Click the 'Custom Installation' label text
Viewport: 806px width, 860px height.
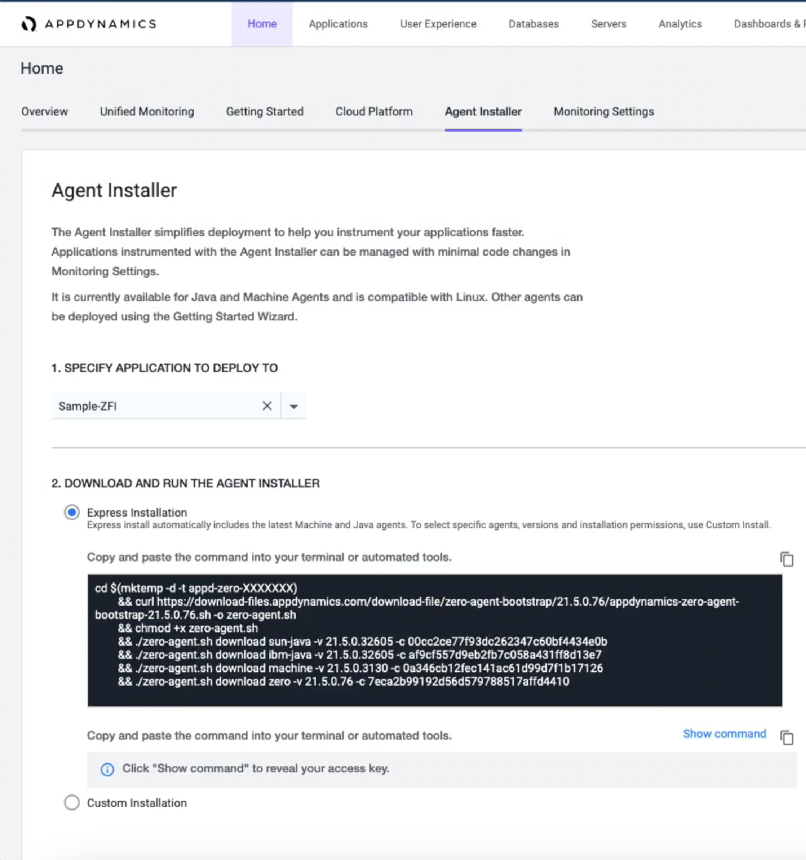coord(137,803)
